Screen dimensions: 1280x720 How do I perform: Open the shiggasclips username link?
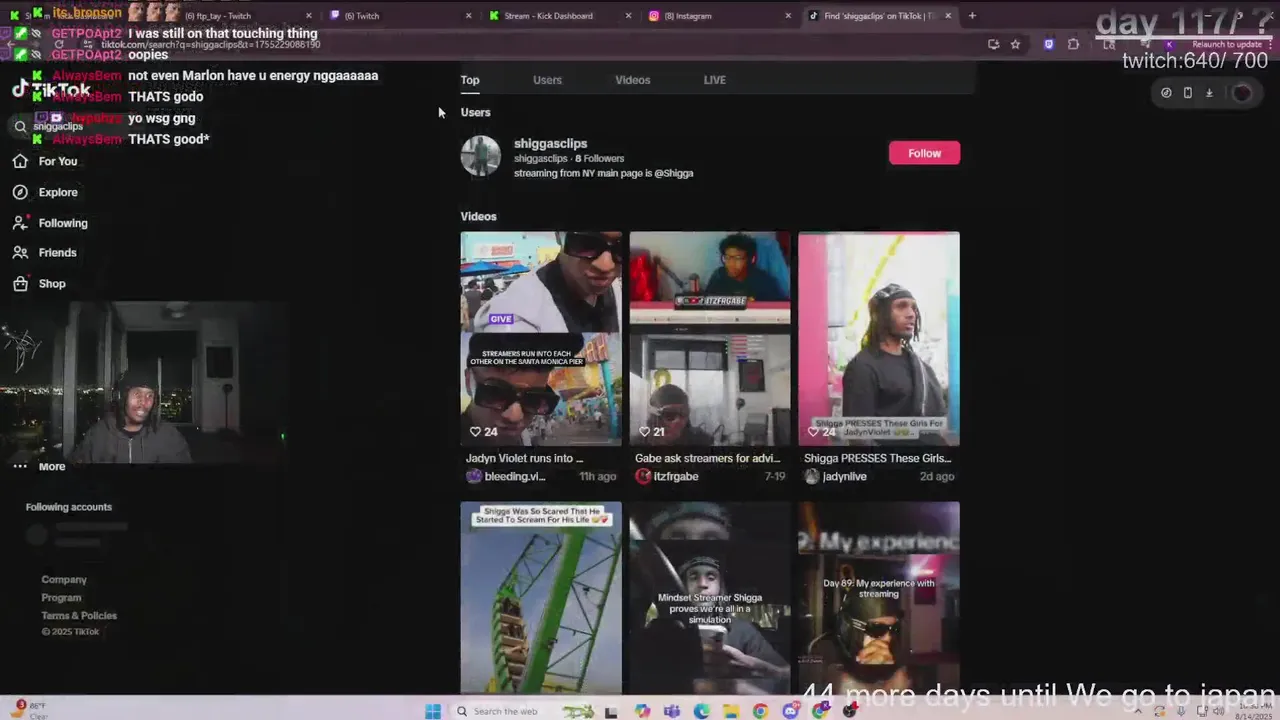[550, 144]
